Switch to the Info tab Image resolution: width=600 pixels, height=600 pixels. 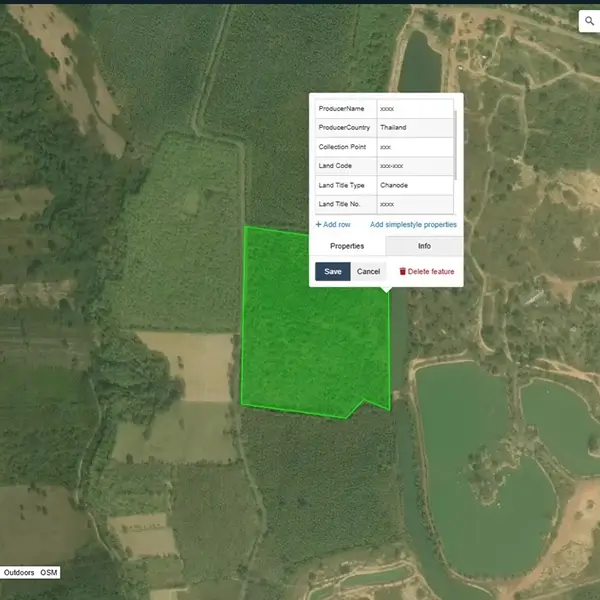click(424, 246)
